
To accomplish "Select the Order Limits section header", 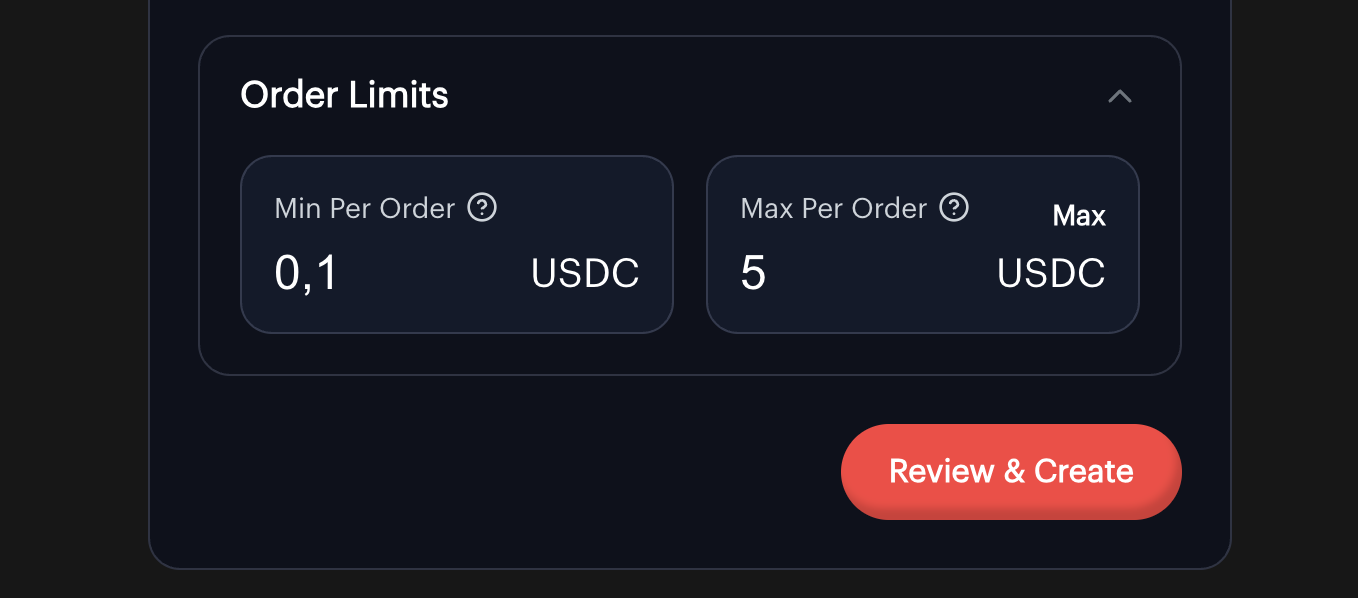I will tap(344, 94).
